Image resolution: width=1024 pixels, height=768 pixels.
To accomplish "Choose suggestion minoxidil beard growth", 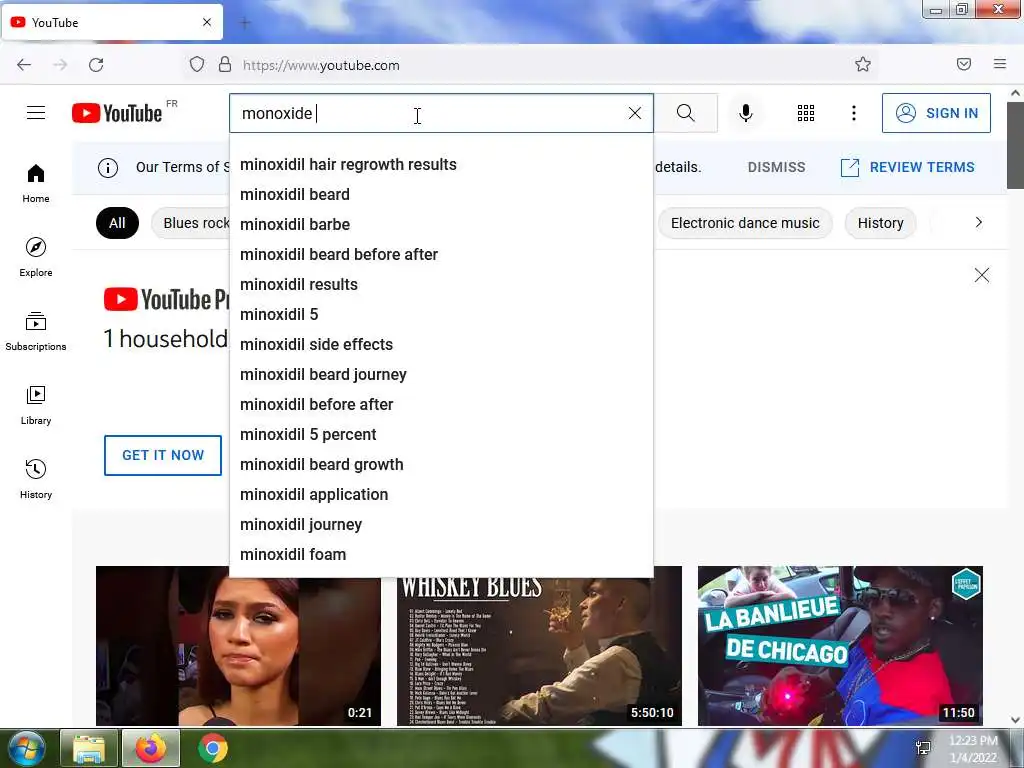I will coord(441,465).
